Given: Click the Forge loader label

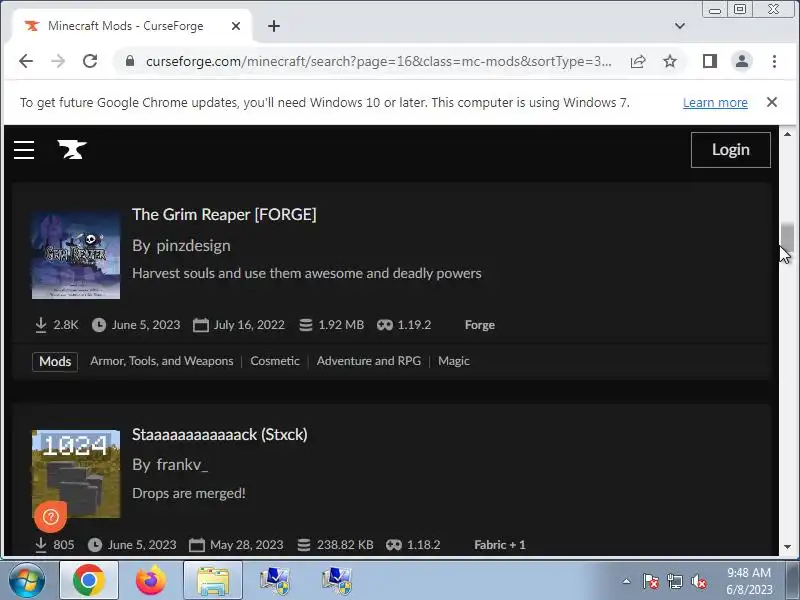Looking at the screenshot, I should [x=480, y=325].
